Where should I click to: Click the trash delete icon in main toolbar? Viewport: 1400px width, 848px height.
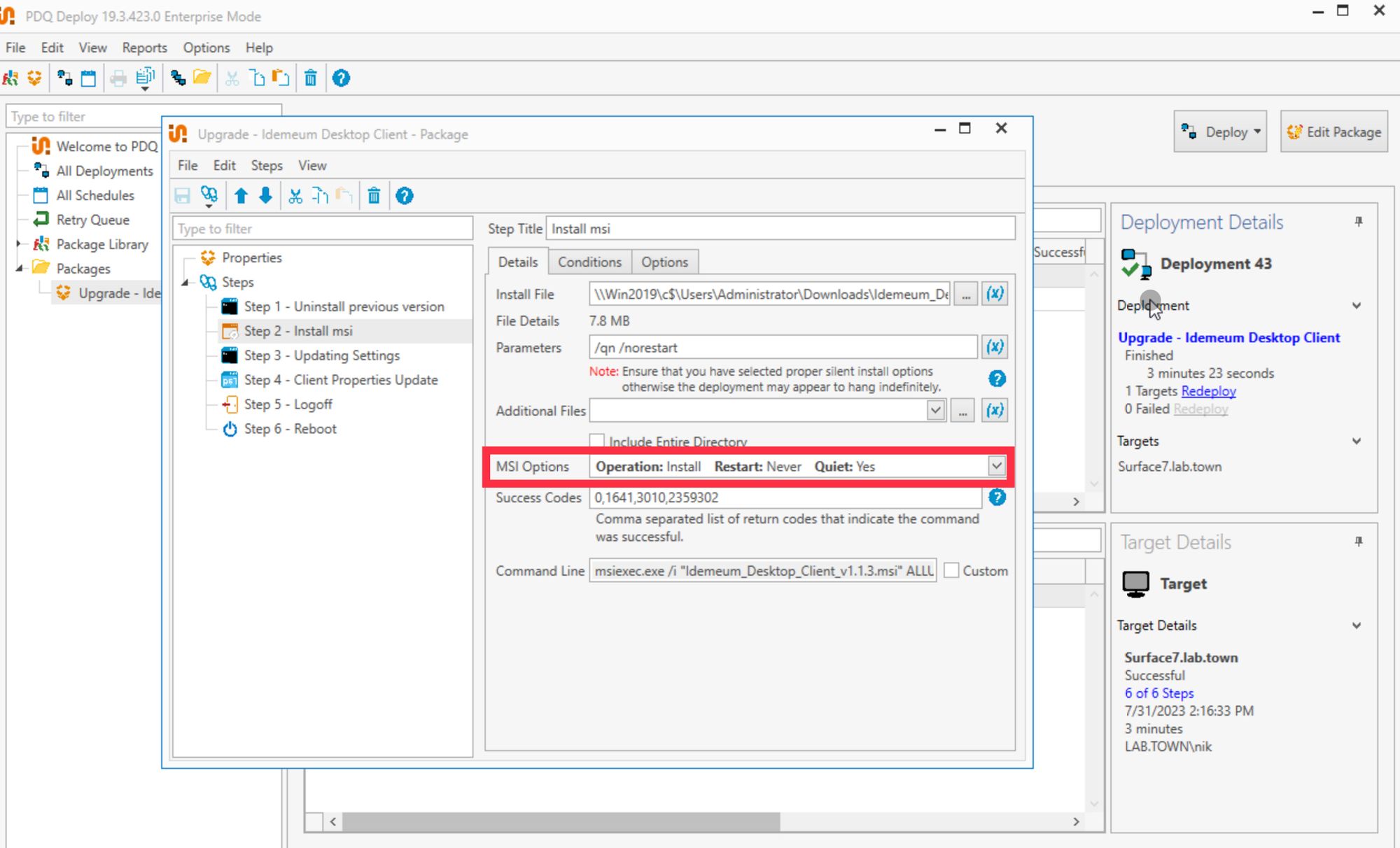click(311, 78)
